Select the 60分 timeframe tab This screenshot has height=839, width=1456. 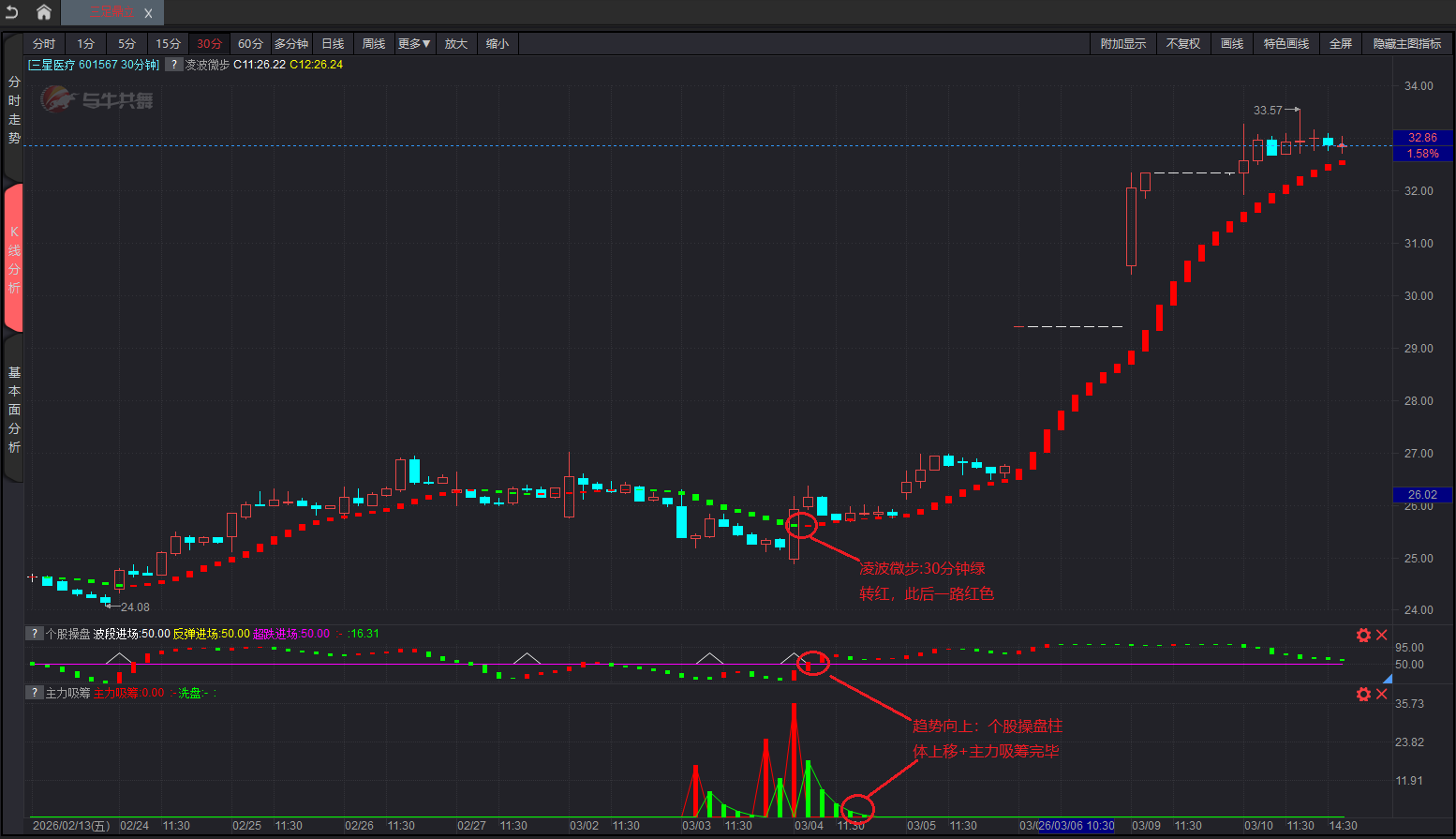point(250,44)
